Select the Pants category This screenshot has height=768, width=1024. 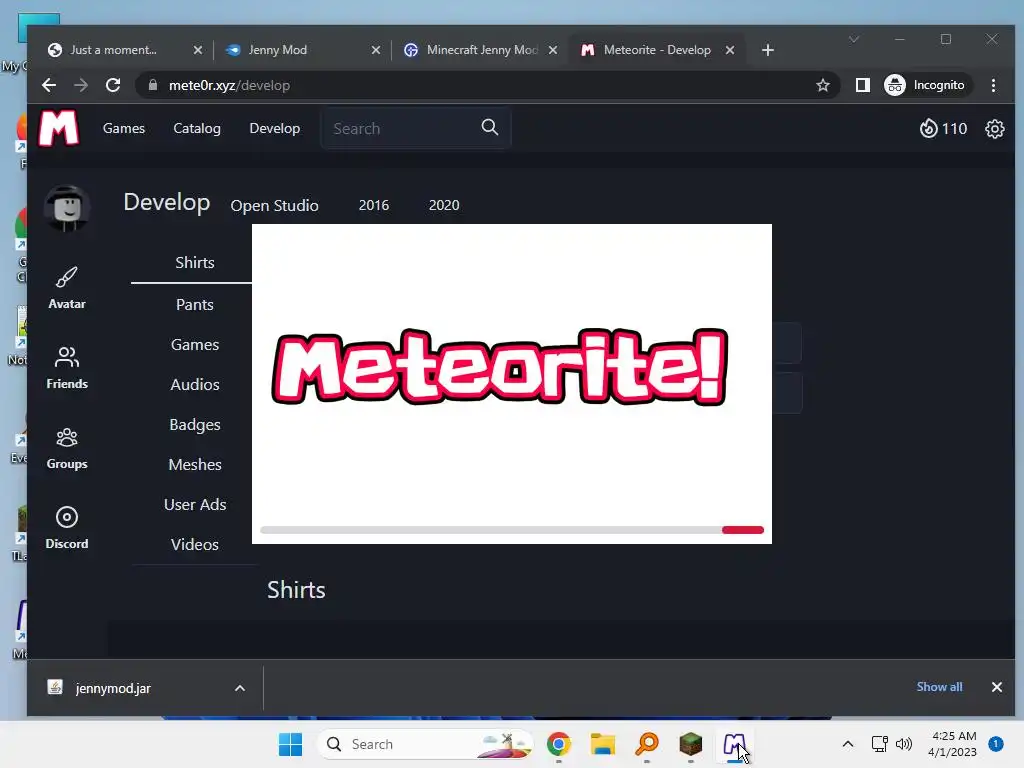[x=195, y=304]
